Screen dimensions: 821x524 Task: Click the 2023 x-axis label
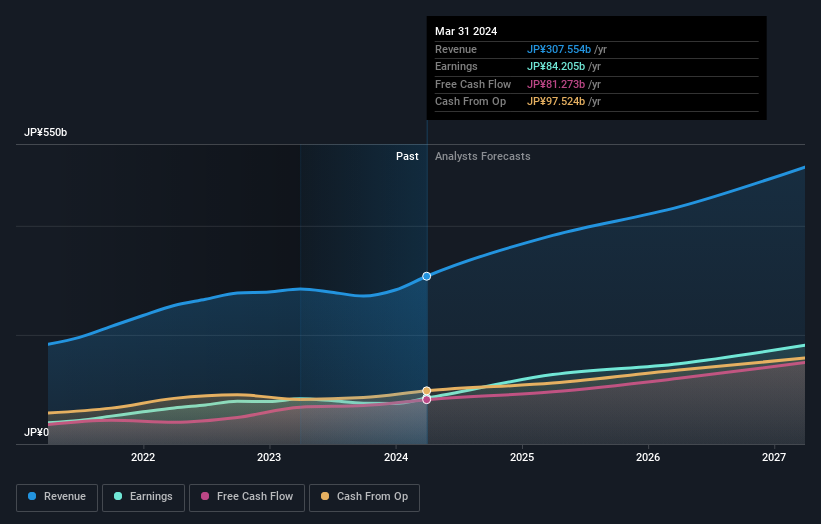pyautogui.click(x=269, y=458)
